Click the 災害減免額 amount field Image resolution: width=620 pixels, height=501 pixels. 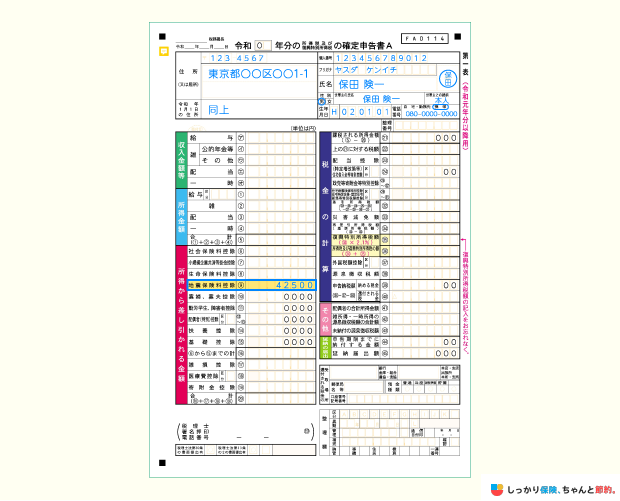(424, 217)
